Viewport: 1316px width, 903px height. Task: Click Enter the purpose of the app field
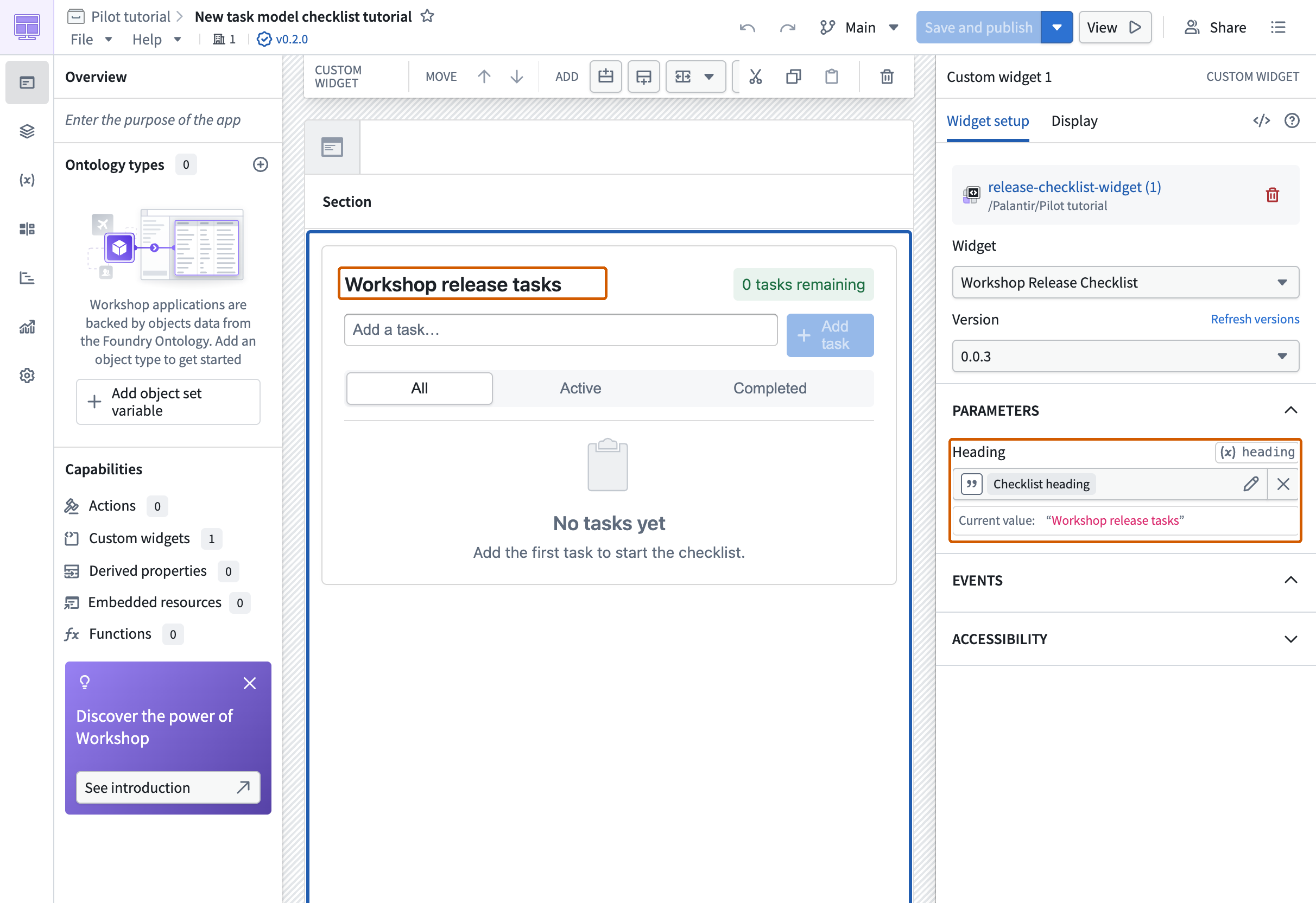pyautogui.click(x=168, y=120)
